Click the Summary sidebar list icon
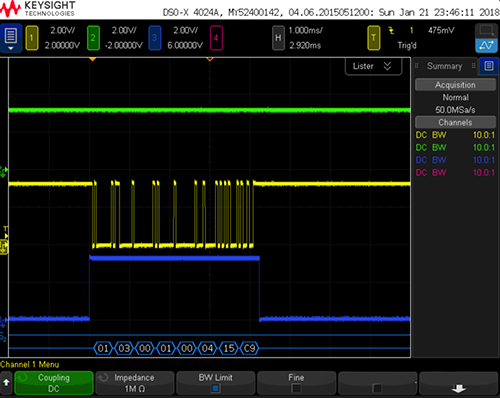The image size is (500, 398). point(489,66)
